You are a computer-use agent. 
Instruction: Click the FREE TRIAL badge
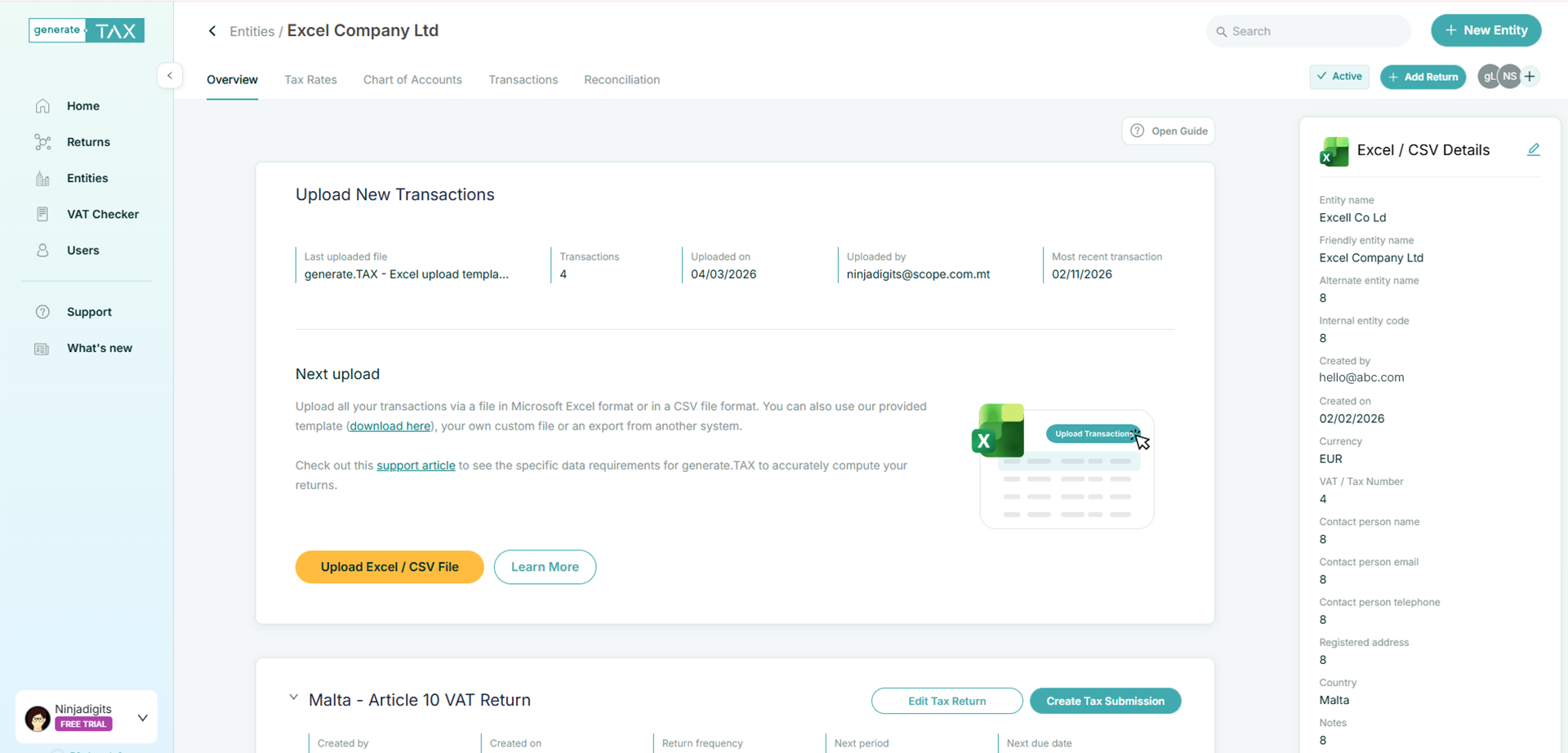point(83,724)
